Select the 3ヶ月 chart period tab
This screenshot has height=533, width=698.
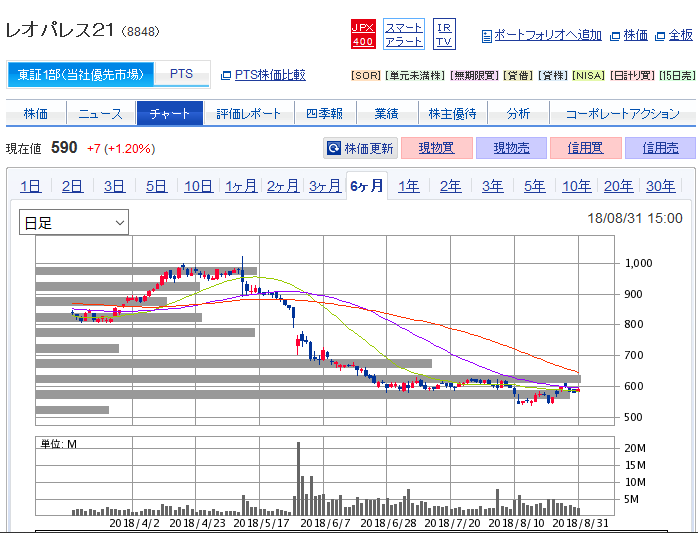(325, 186)
